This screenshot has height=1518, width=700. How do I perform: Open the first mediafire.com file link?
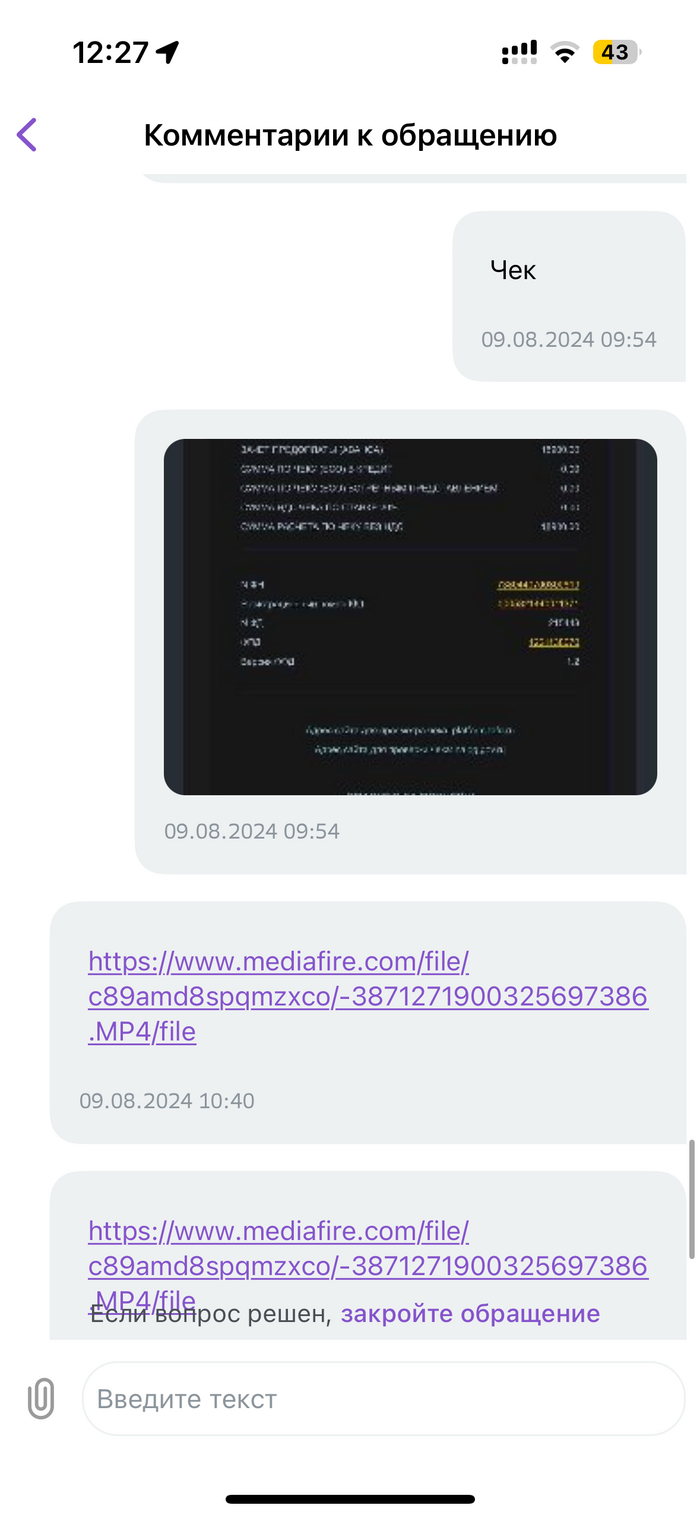368,996
